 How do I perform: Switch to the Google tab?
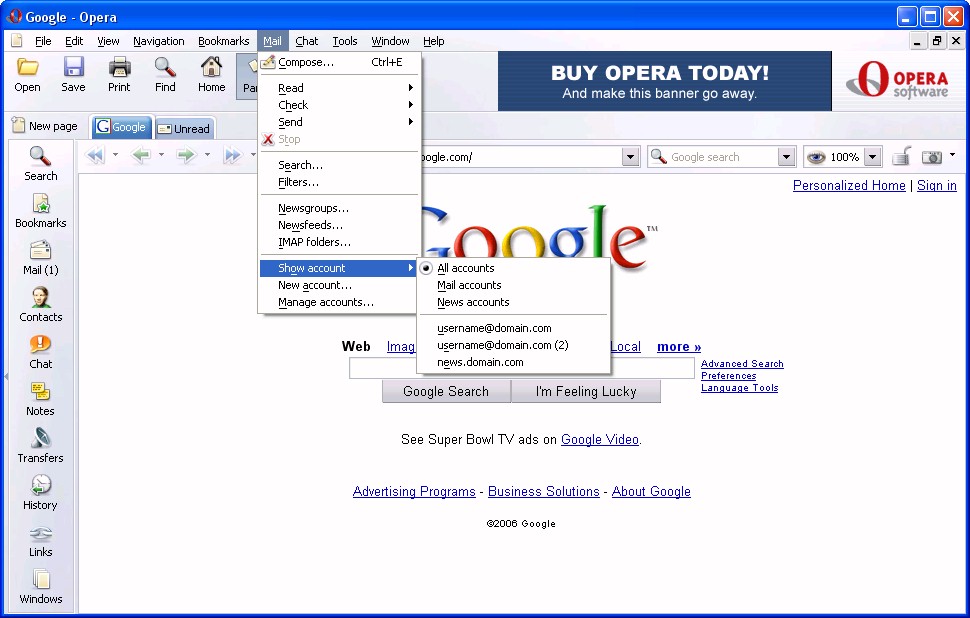[121, 127]
